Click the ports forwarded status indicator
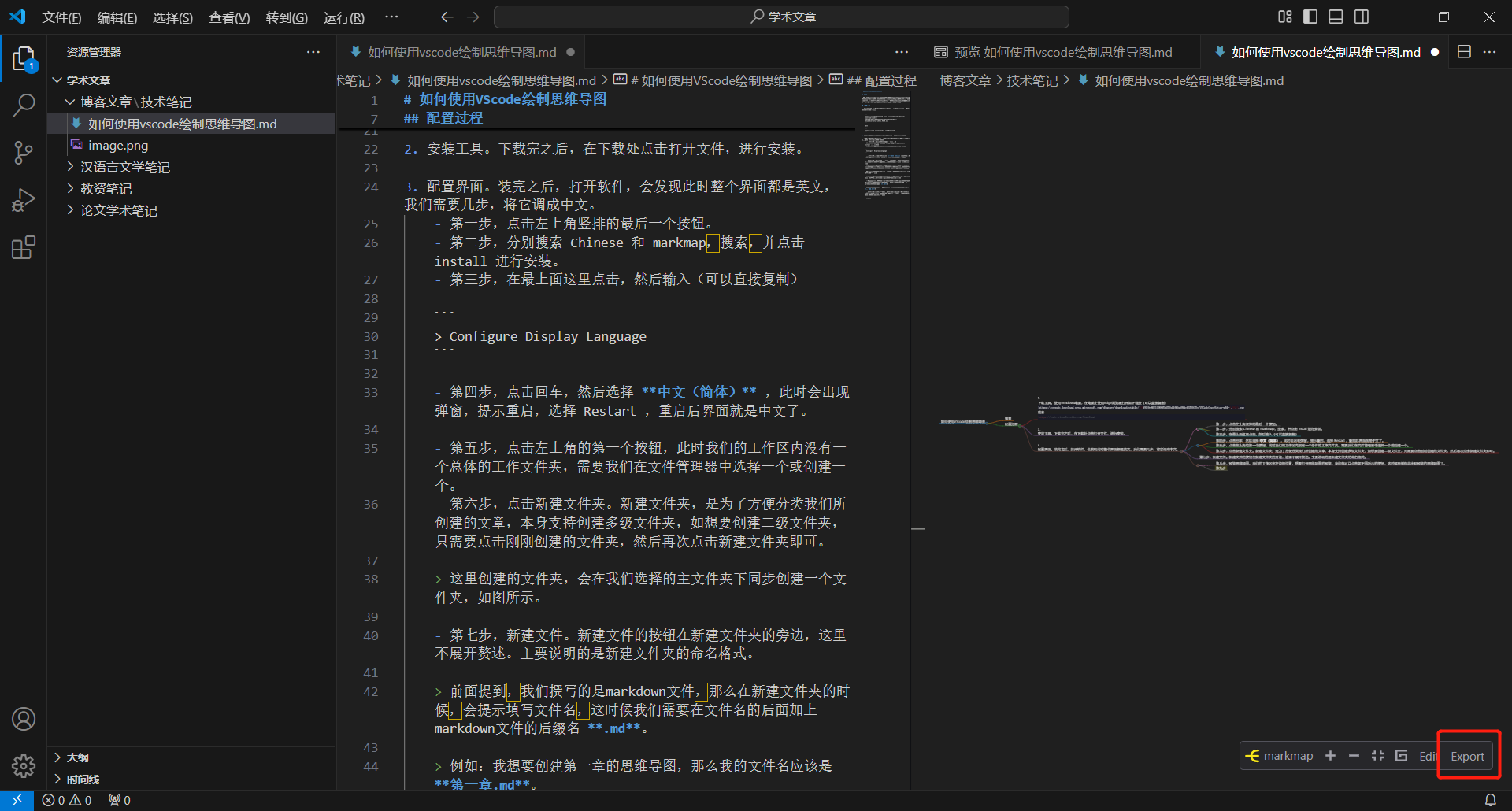Image resolution: width=1512 pixels, height=811 pixels. pos(120,800)
